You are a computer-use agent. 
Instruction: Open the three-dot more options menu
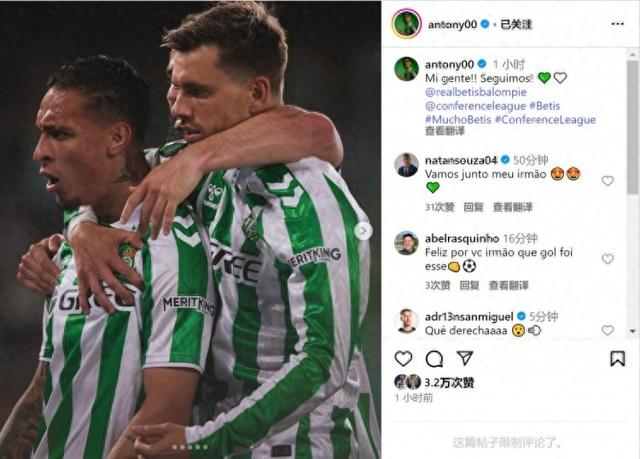618,24
